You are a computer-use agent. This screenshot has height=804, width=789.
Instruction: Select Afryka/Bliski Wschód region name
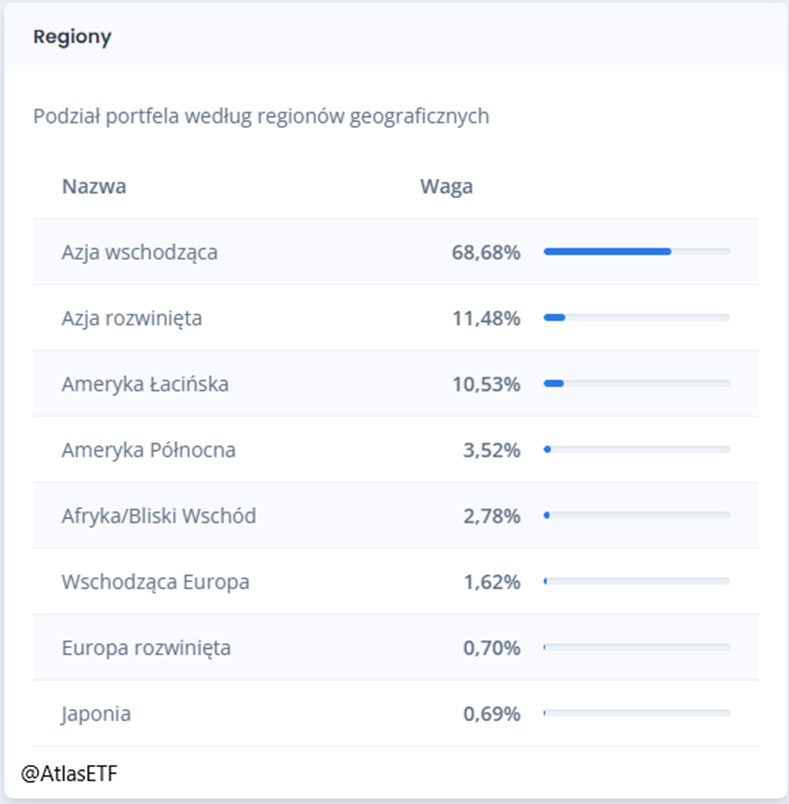pyautogui.click(x=158, y=516)
